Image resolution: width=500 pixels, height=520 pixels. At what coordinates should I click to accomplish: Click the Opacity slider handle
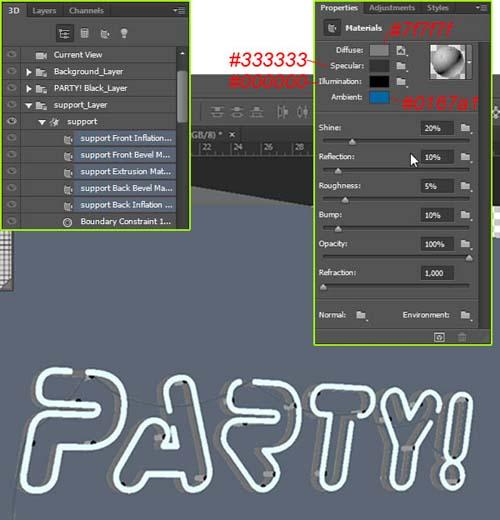click(469, 258)
